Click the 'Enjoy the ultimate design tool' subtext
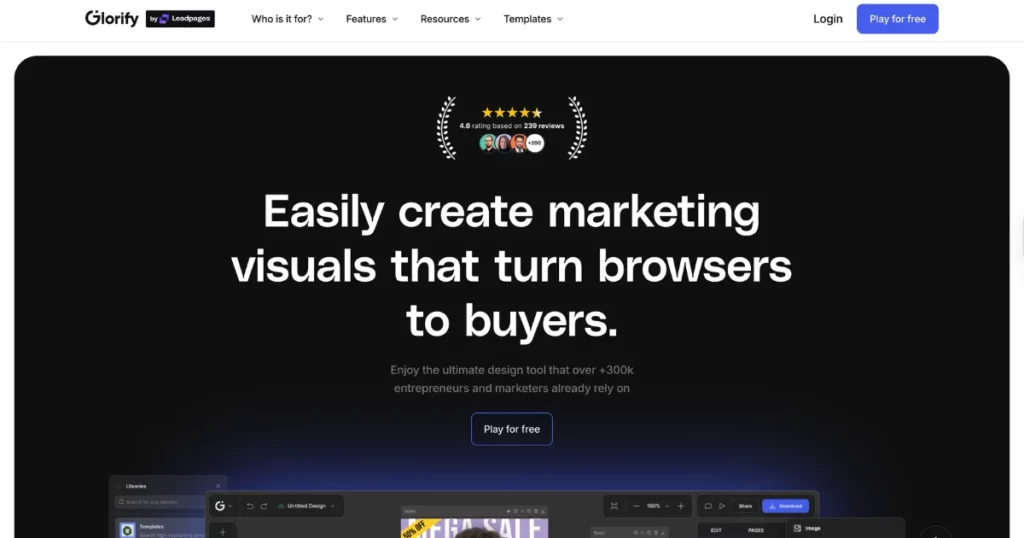Image resolution: width=1024 pixels, height=538 pixels. pyautogui.click(x=511, y=379)
